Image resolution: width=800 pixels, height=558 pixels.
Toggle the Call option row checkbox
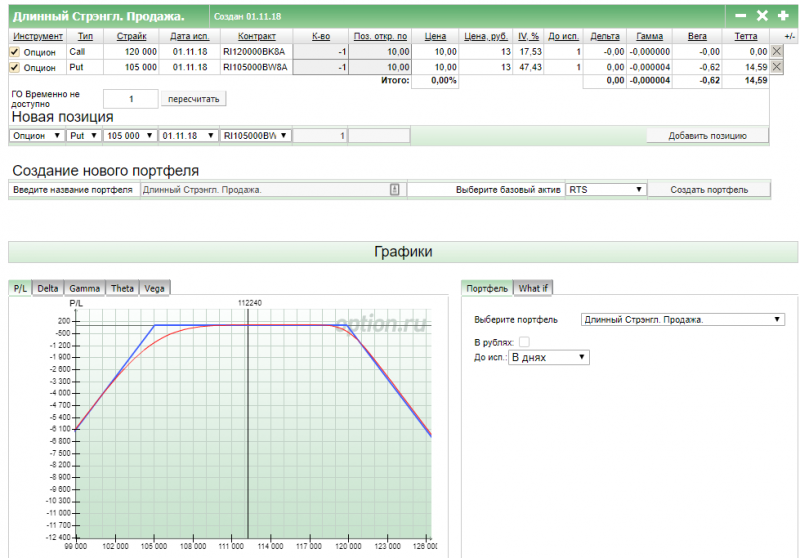(x=14, y=51)
